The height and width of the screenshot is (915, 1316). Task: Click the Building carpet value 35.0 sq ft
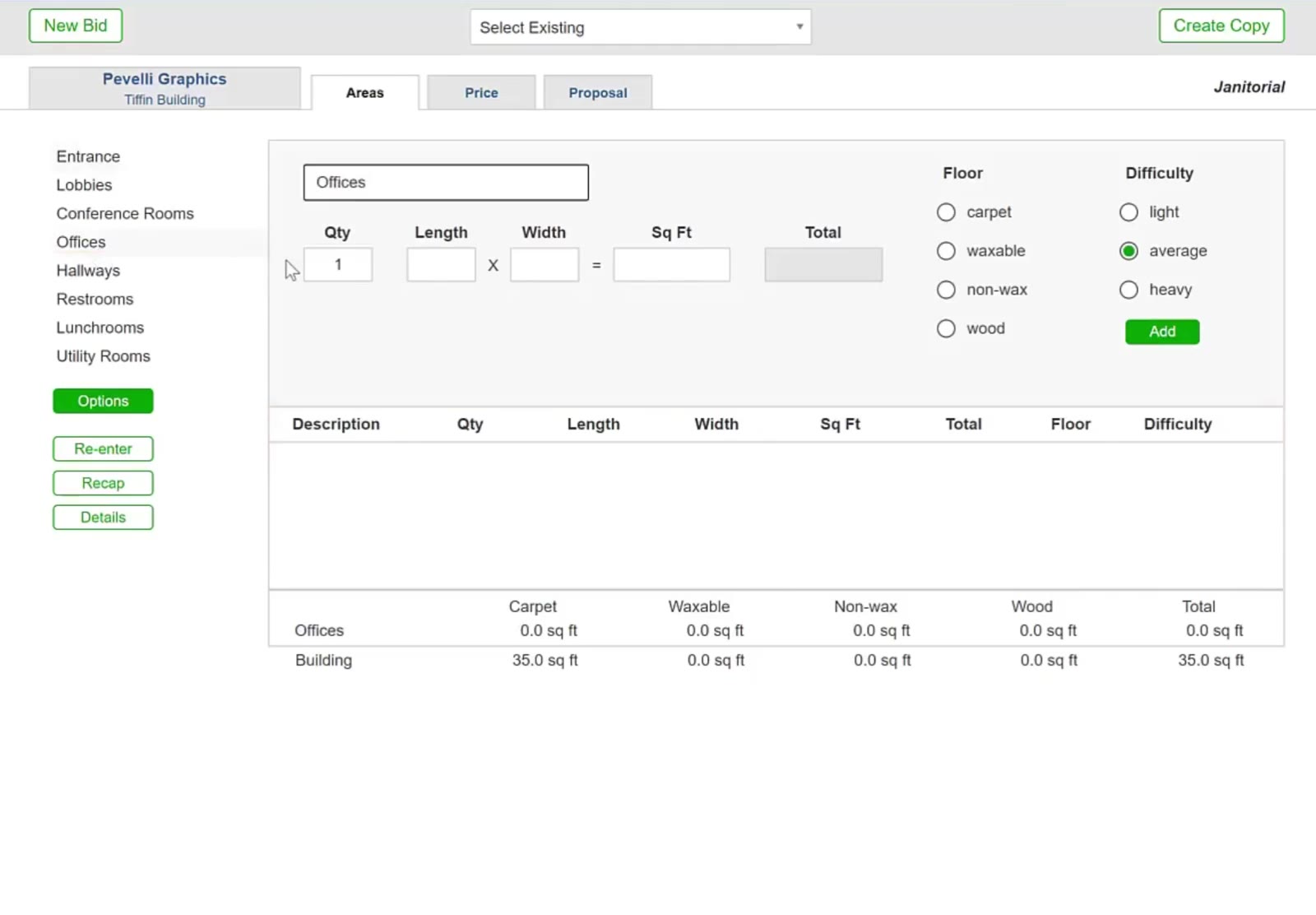pyautogui.click(x=544, y=660)
